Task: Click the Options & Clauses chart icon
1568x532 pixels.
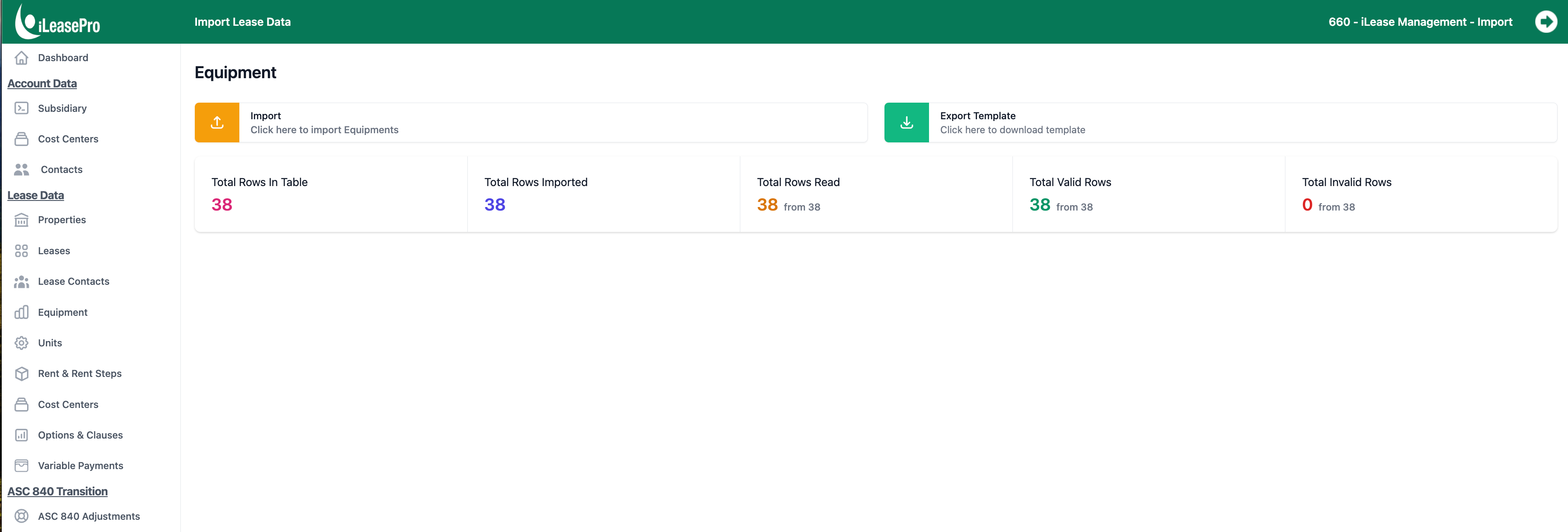Action: click(21, 435)
